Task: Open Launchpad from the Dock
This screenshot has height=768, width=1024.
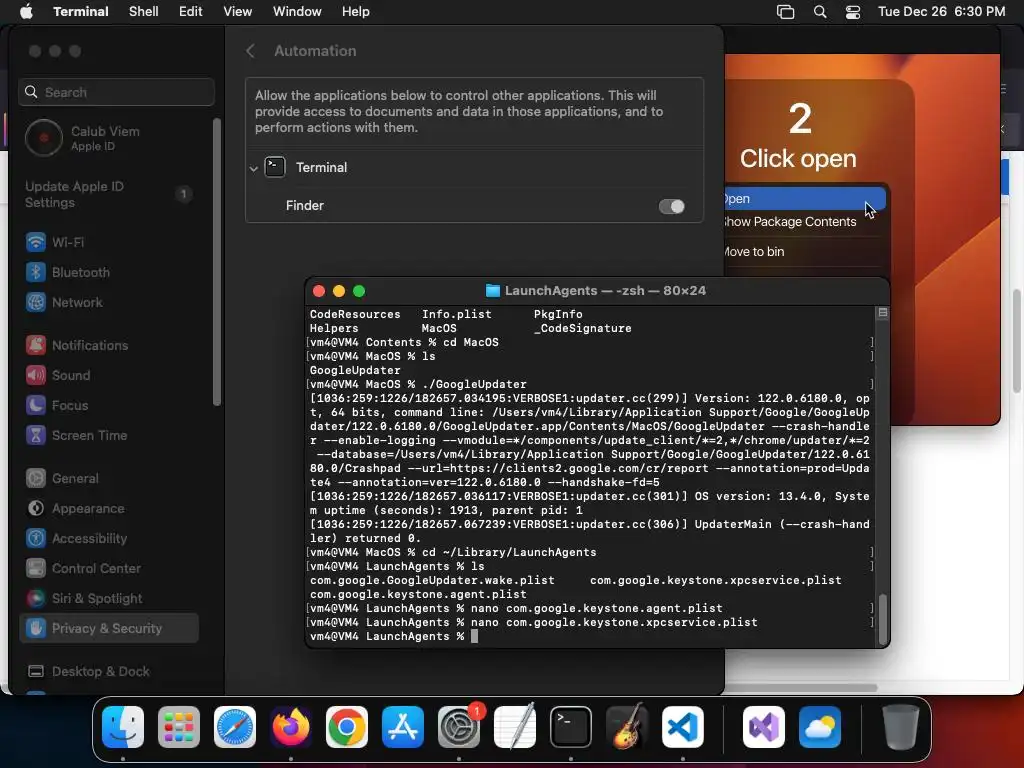Action: point(179,727)
